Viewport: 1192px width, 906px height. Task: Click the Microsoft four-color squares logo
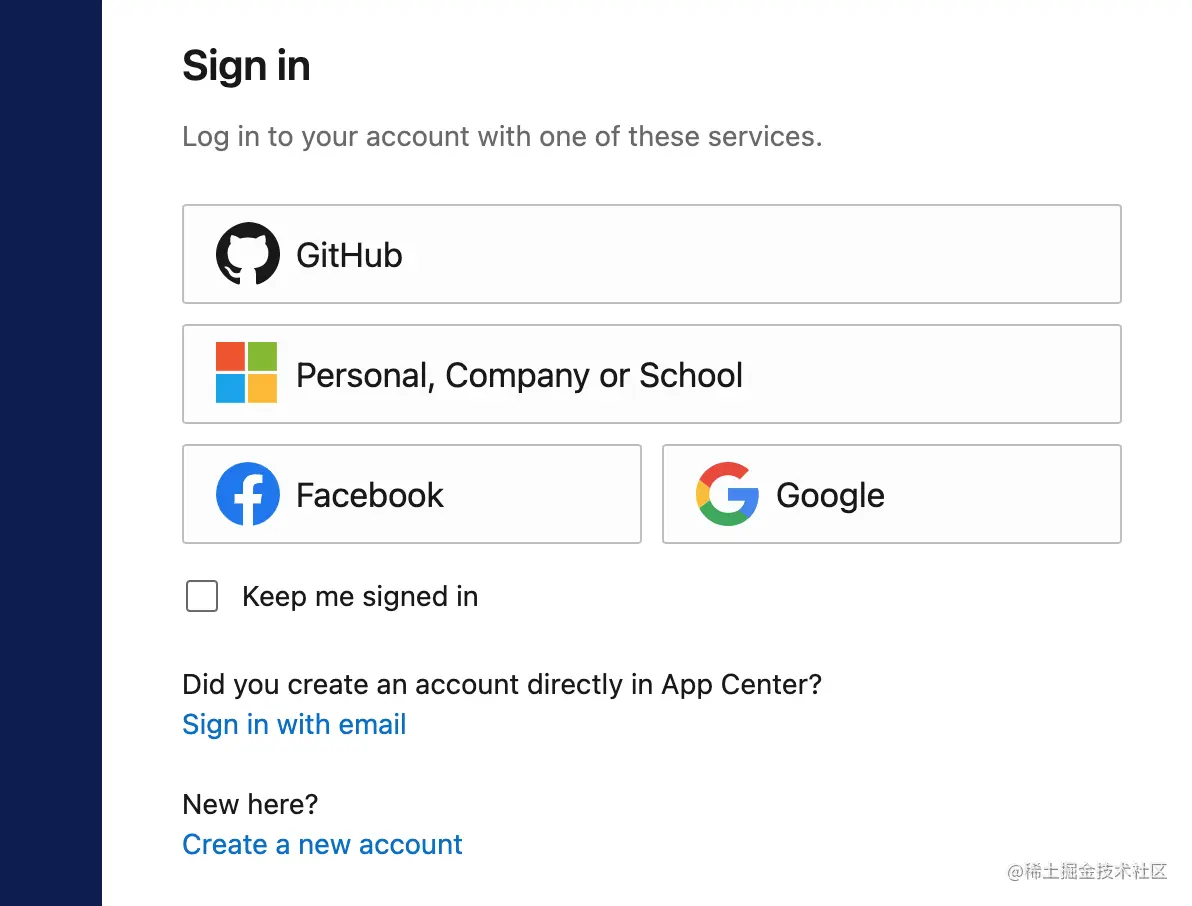point(246,372)
